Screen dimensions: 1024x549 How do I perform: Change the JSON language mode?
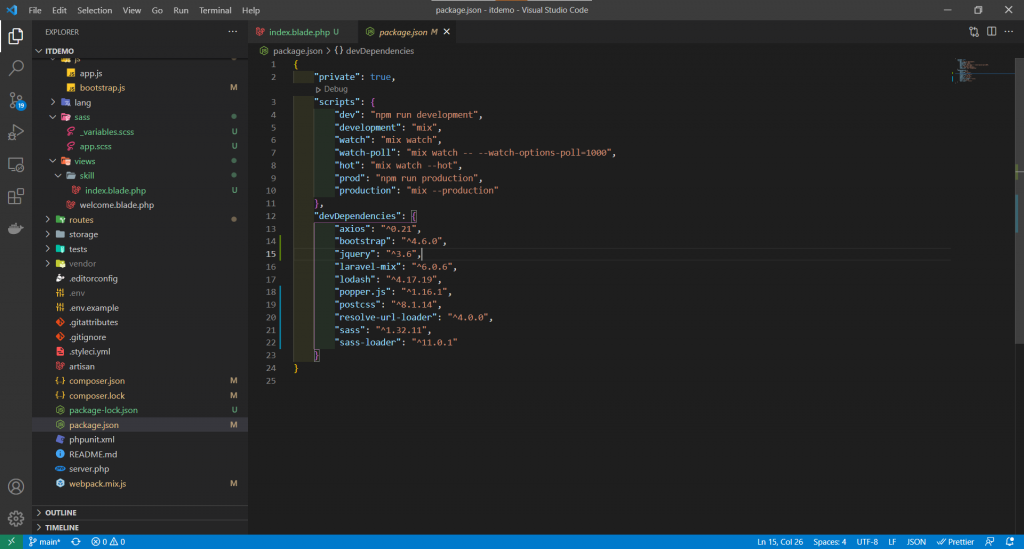click(916, 542)
